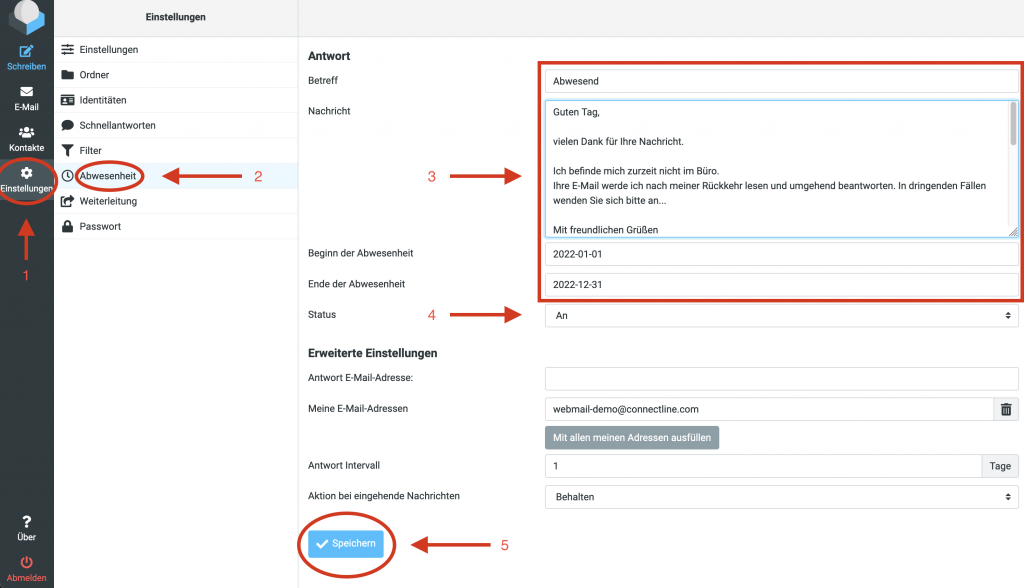Screen dimensions: 1024x588
Task: Expand the Status dropdown showing An
Action: point(782,316)
